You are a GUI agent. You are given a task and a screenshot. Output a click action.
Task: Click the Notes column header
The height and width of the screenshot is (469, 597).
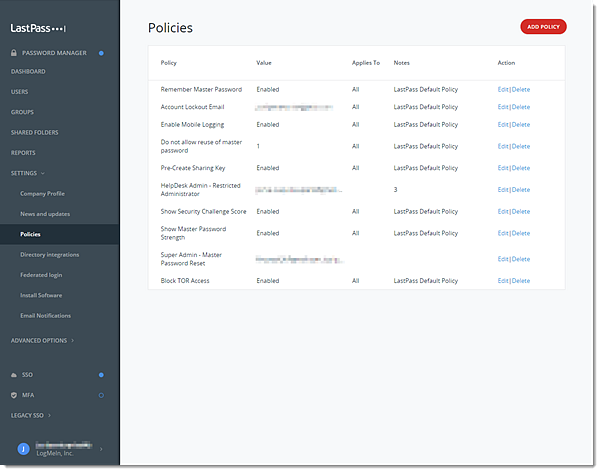point(402,63)
